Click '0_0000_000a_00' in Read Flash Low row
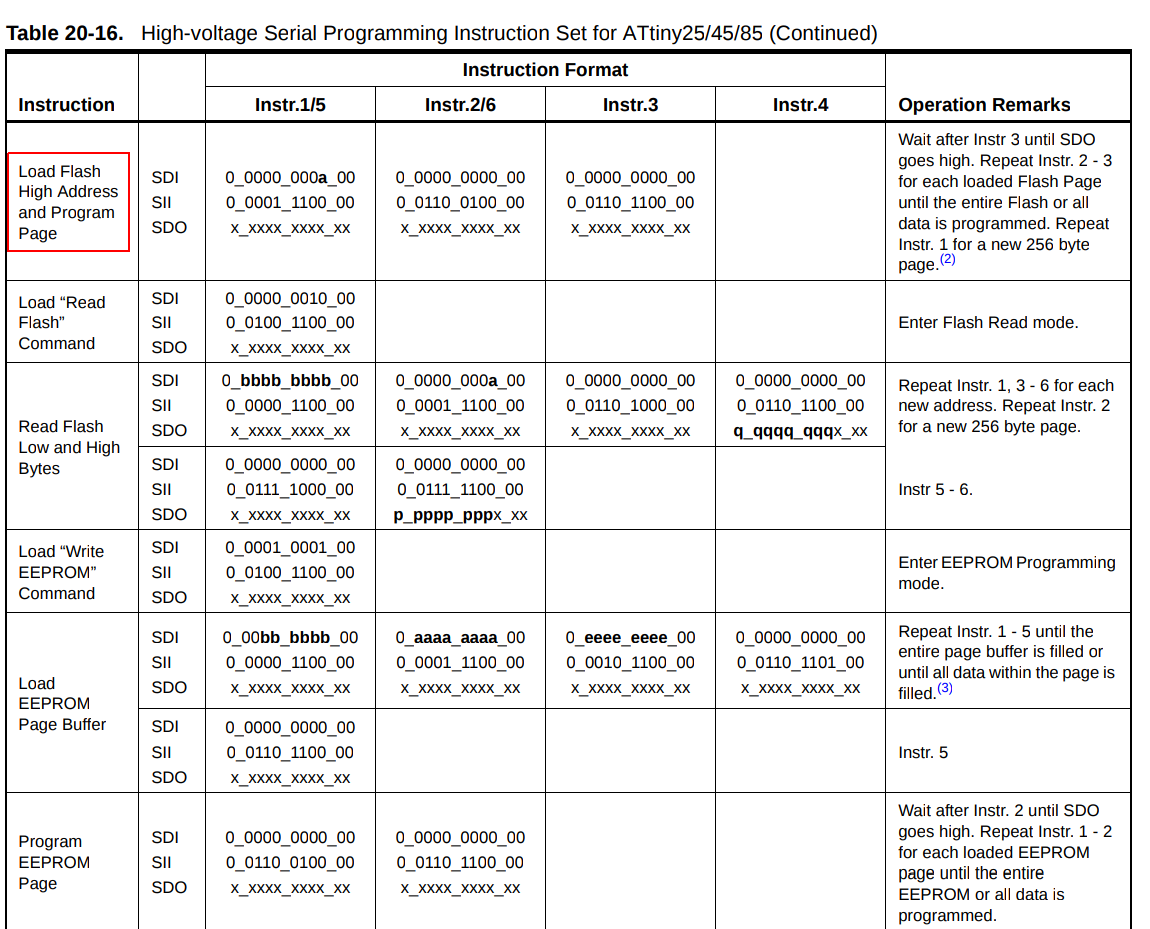The width and height of the screenshot is (1150, 929). (461, 381)
